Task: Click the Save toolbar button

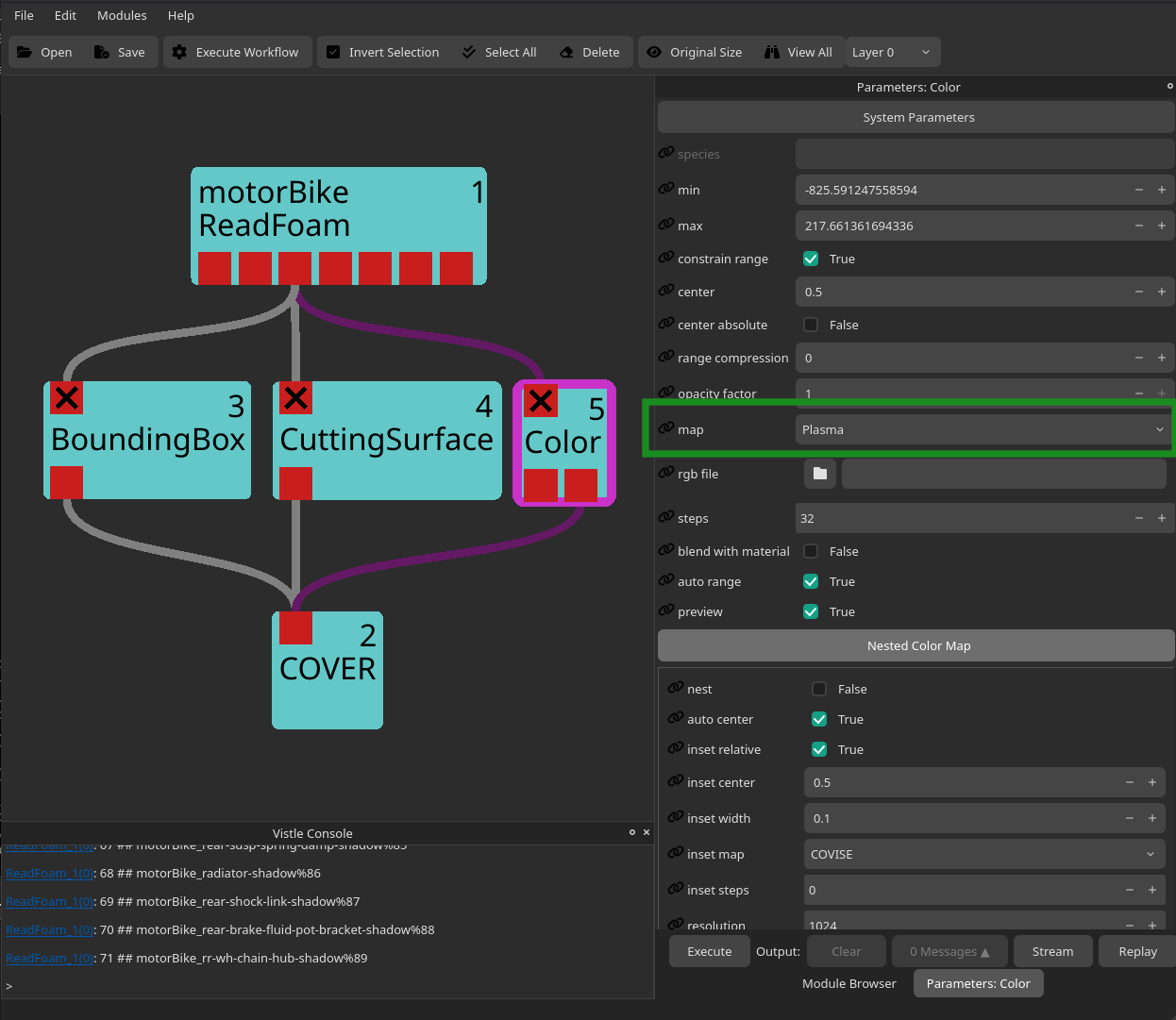Action: click(x=119, y=52)
